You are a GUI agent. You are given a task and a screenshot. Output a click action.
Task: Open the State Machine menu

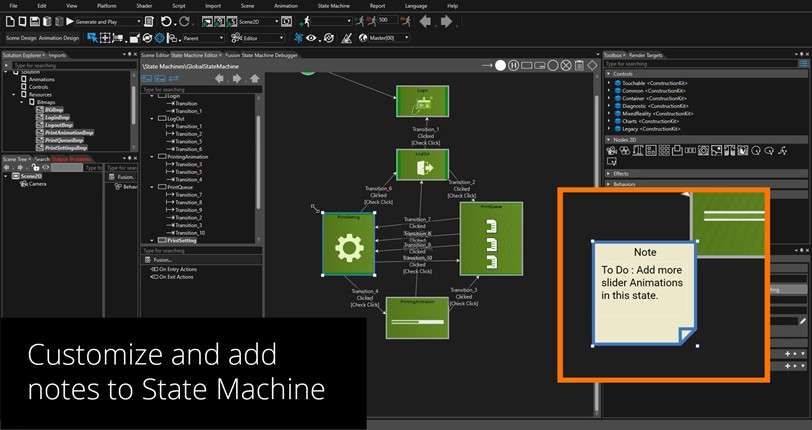336,5
